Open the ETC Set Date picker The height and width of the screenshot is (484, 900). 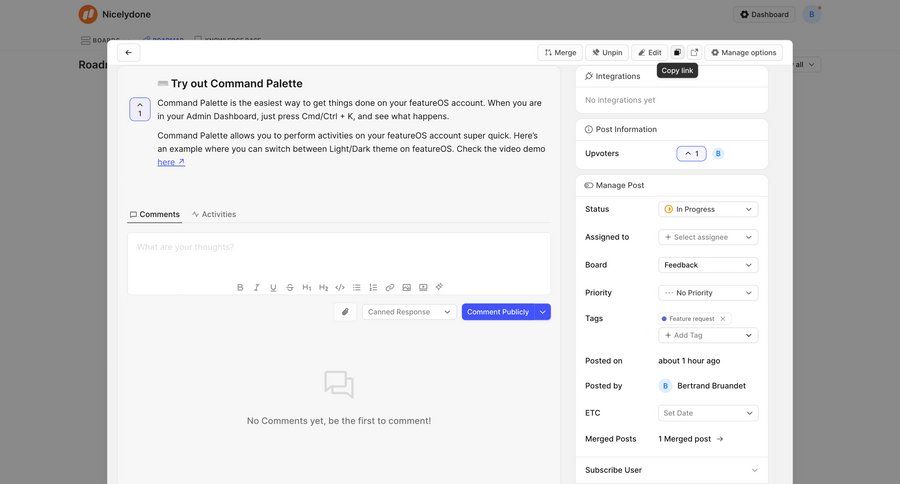708,413
